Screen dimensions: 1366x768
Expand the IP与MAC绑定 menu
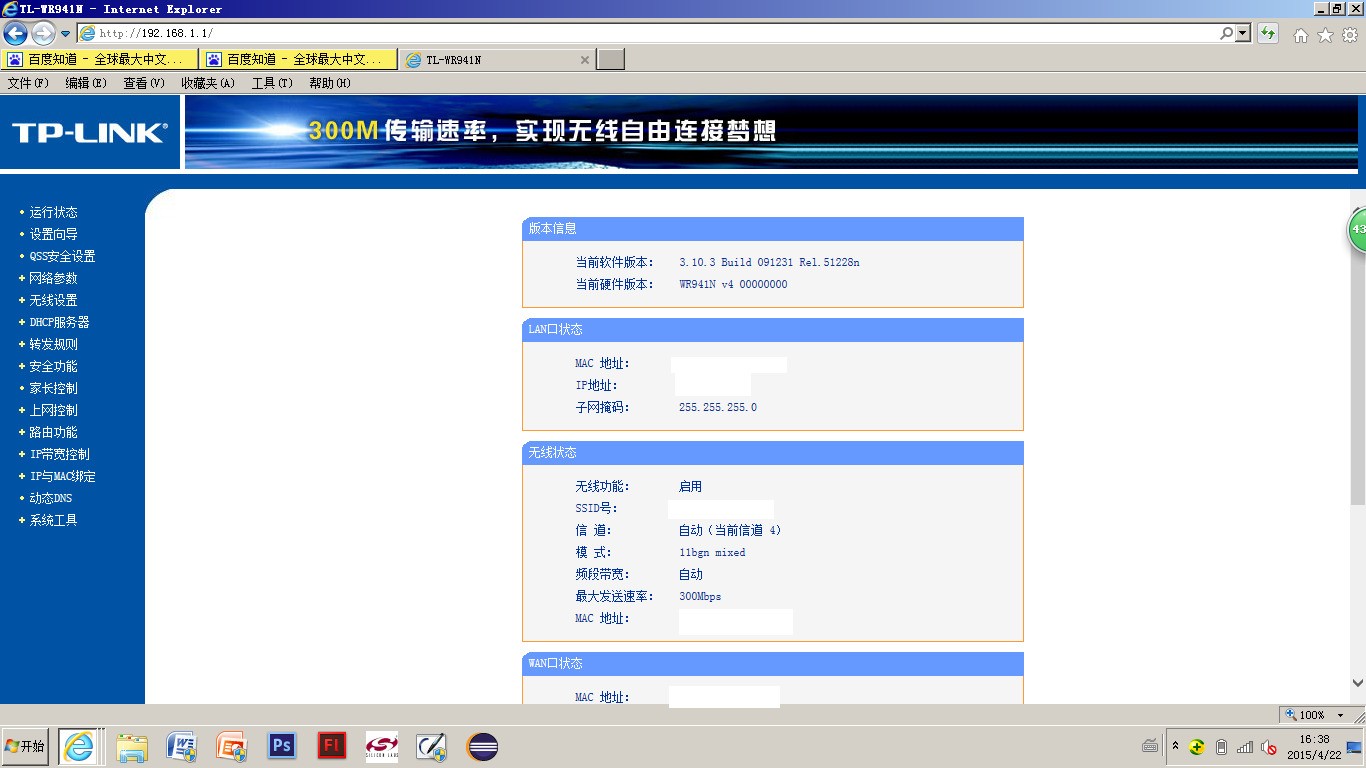coord(62,476)
